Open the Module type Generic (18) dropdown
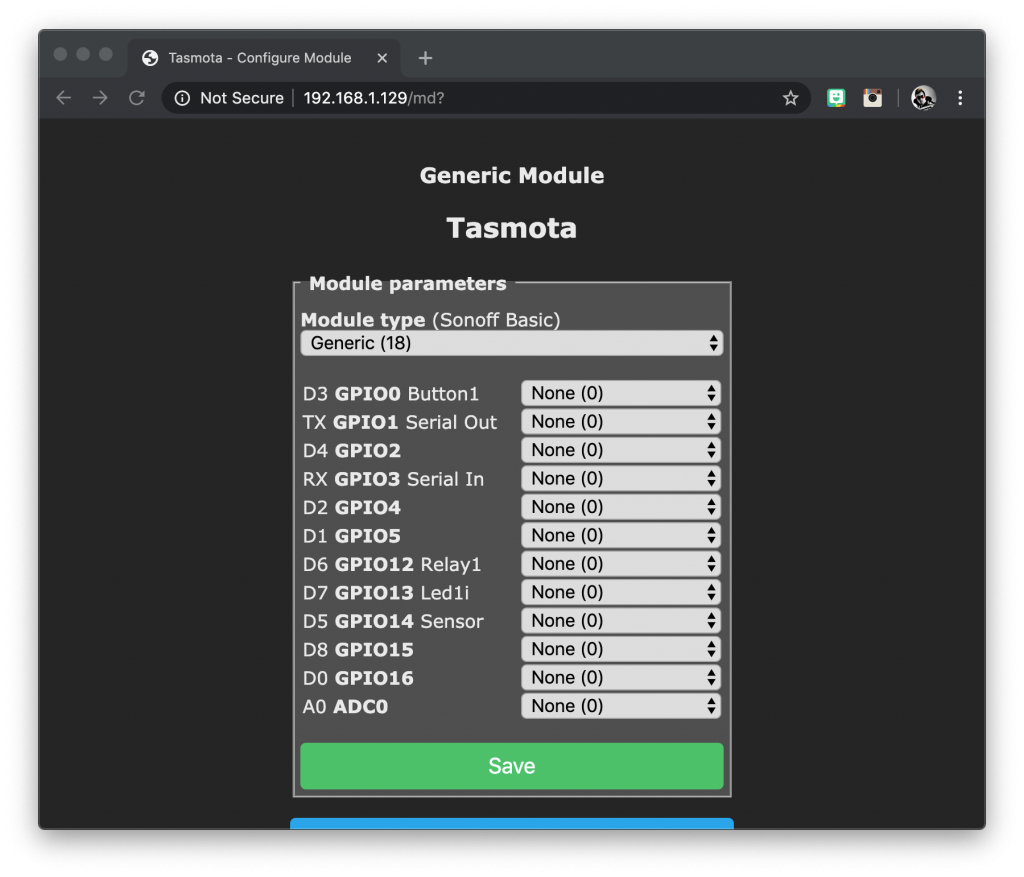 point(511,343)
